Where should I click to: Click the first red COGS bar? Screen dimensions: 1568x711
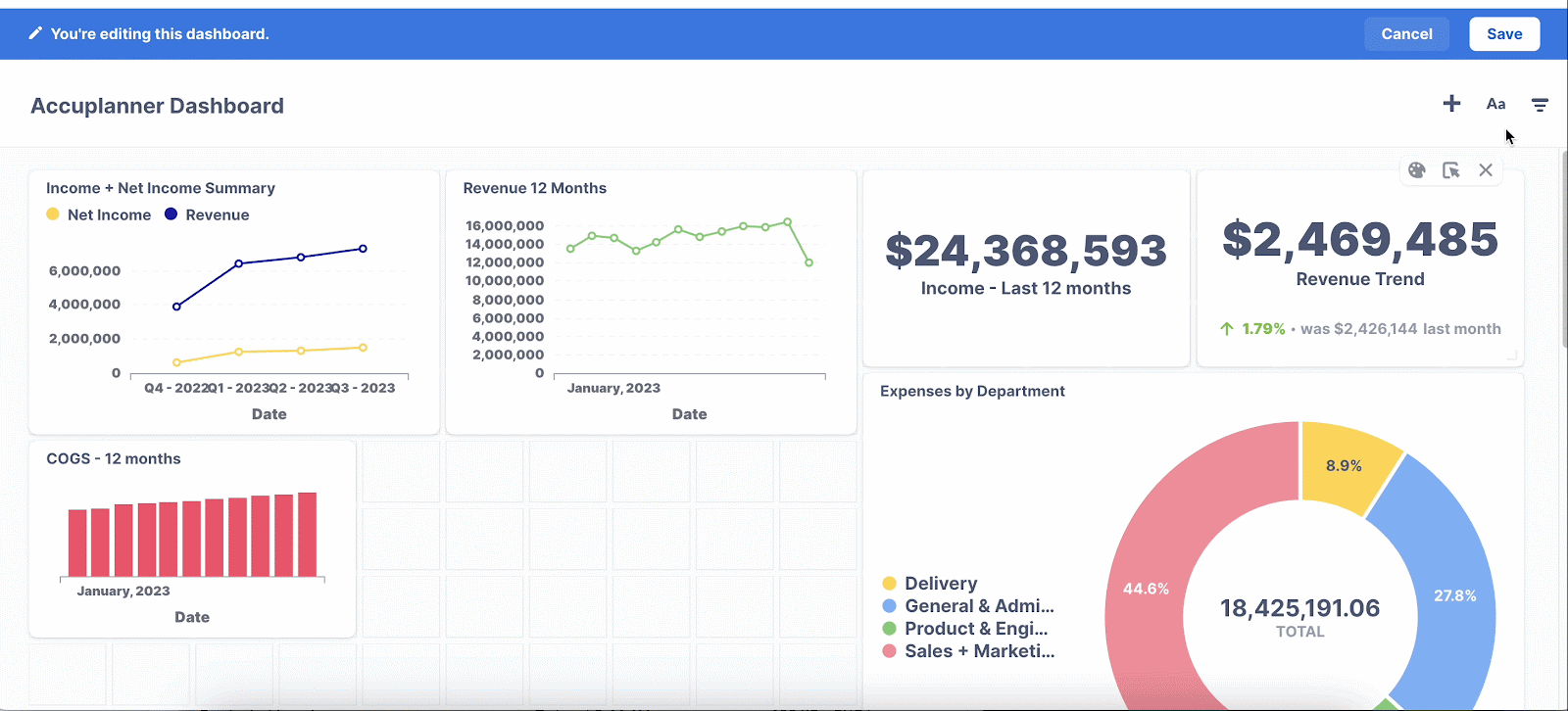tap(77, 543)
